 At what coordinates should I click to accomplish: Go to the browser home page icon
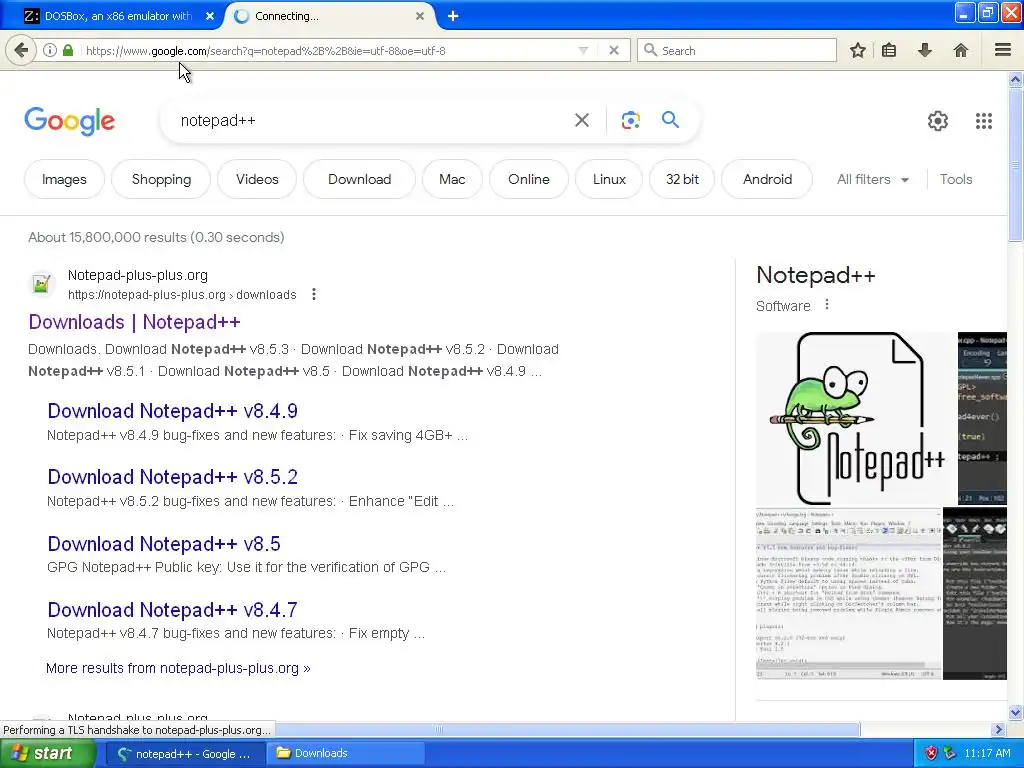[x=960, y=50]
